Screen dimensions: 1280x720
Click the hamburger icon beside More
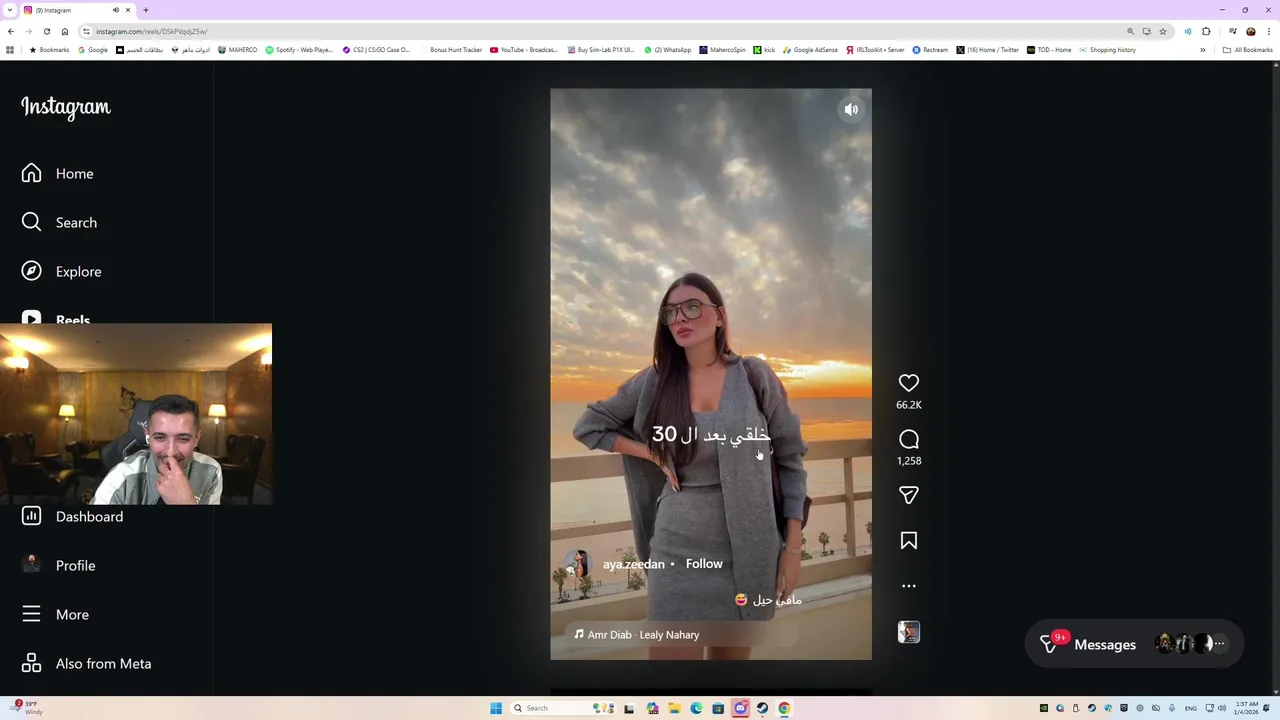32,614
